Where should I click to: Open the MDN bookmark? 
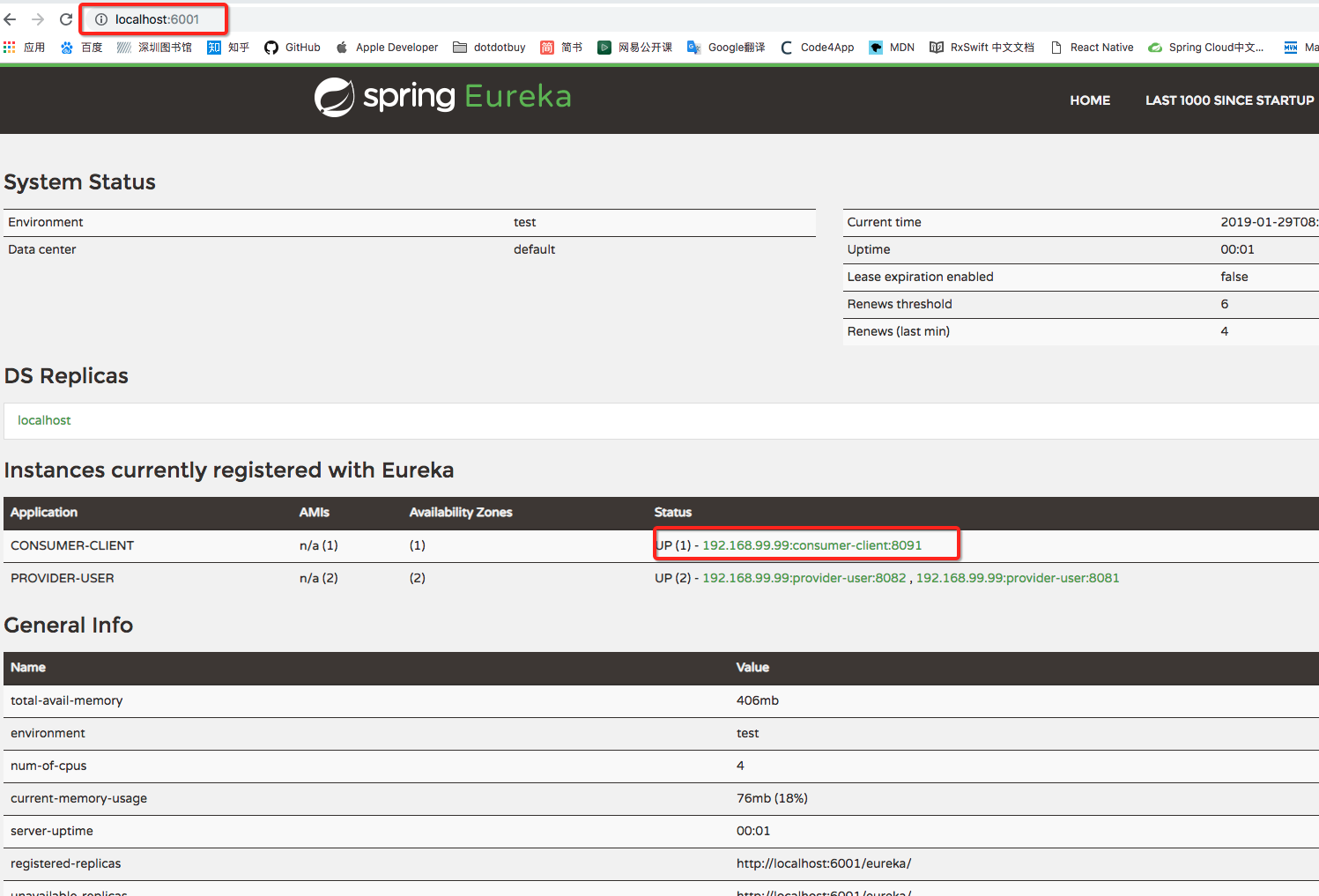tap(892, 48)
